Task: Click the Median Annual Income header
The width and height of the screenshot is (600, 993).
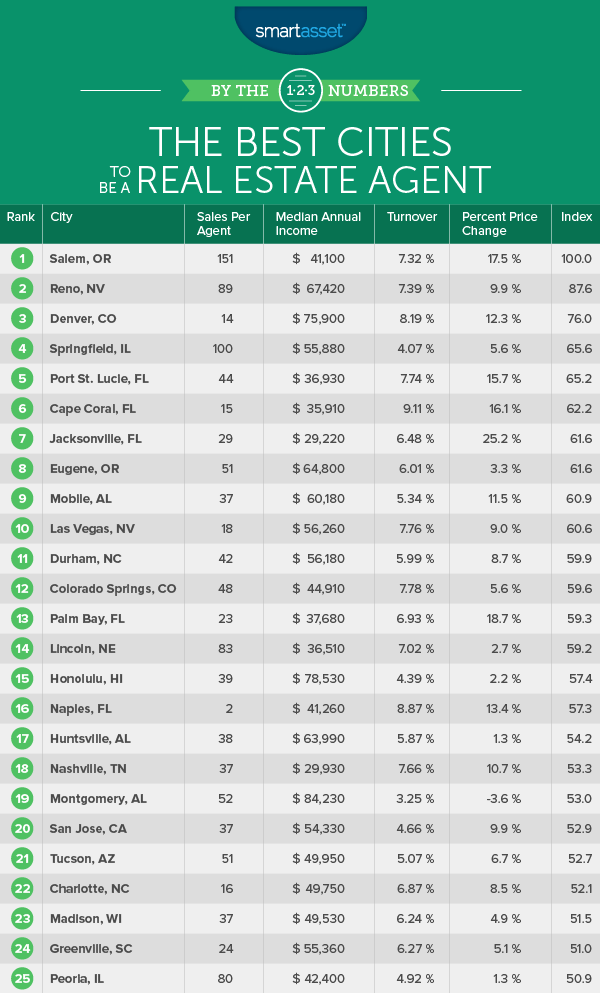Action: click(308, 224)
